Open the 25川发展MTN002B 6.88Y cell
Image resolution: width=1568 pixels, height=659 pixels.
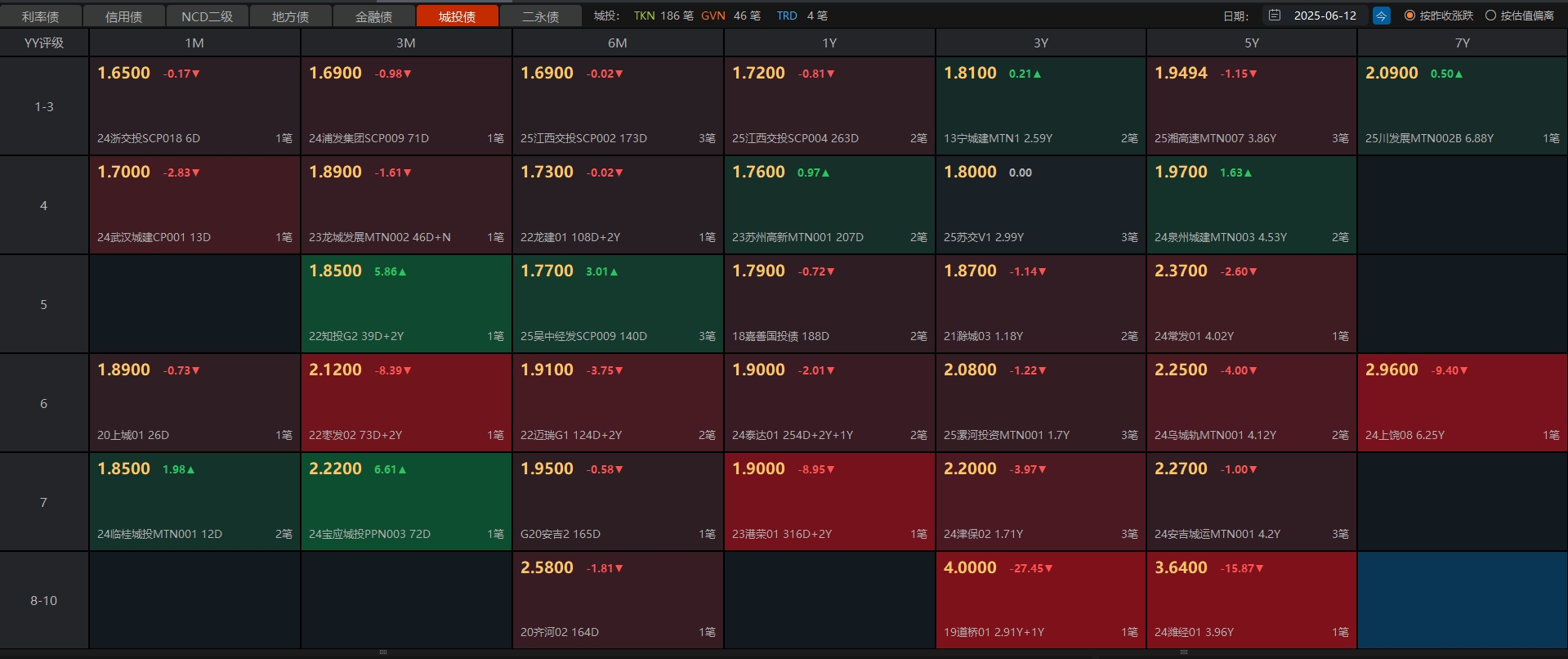[x=1463, y=106]
